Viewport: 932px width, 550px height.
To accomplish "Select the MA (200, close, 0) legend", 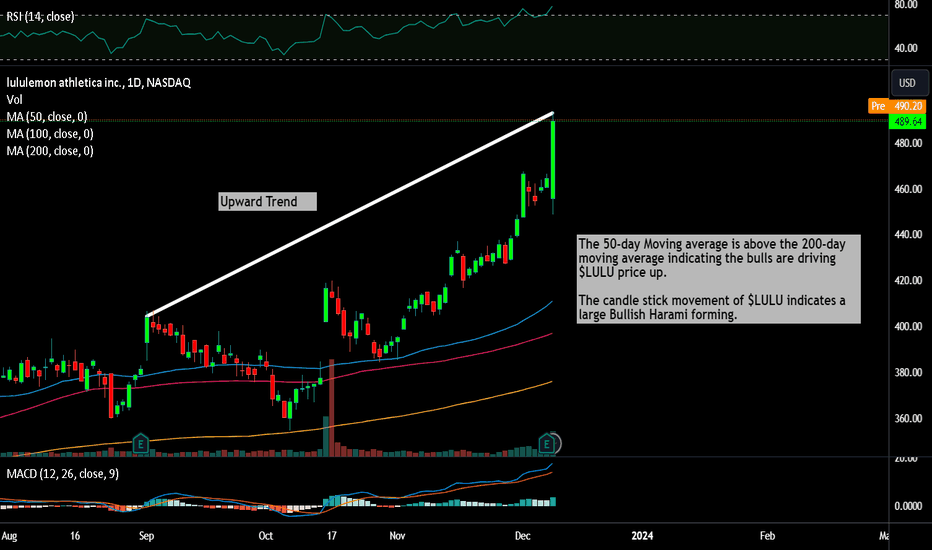I will coord(50,151).
